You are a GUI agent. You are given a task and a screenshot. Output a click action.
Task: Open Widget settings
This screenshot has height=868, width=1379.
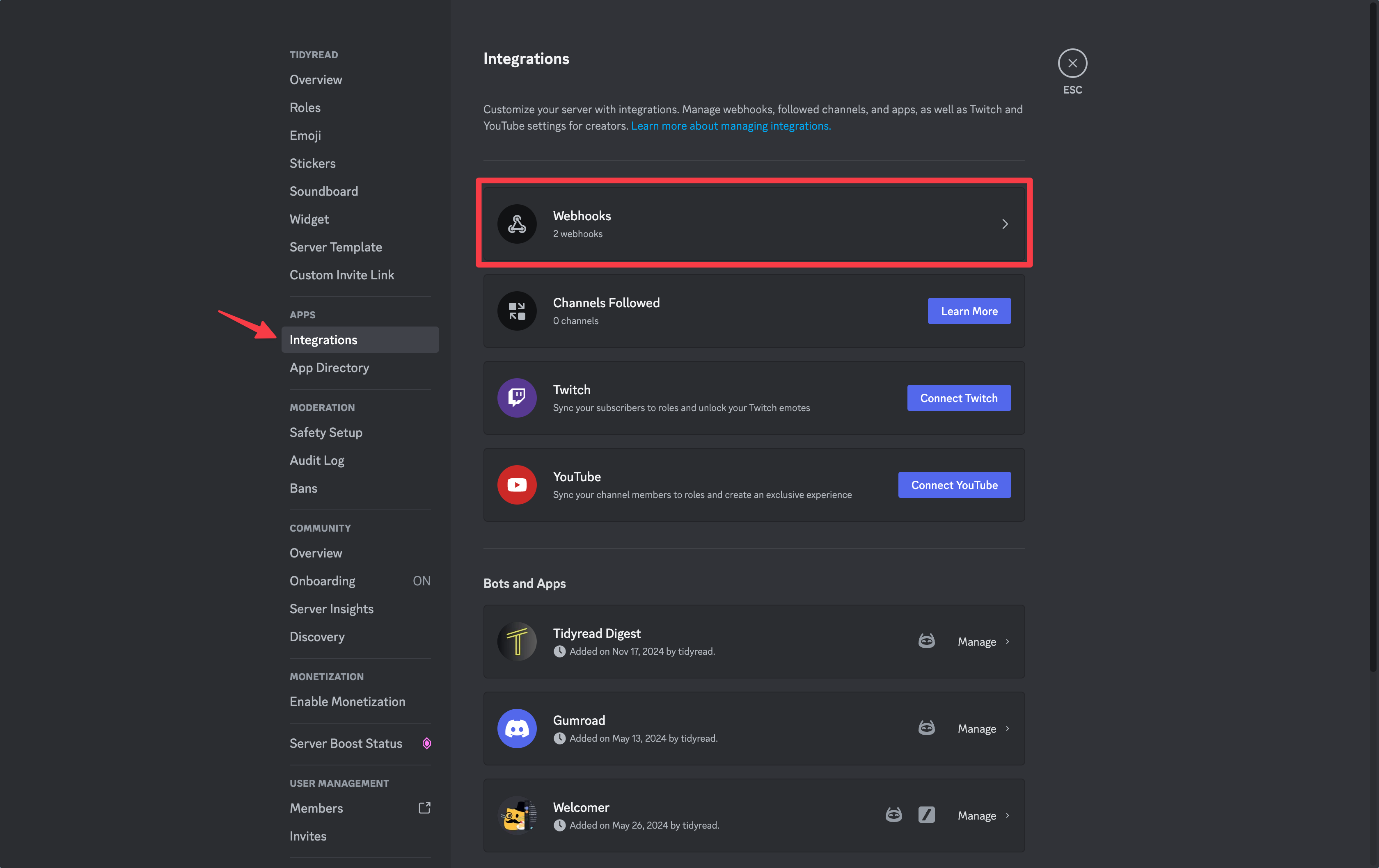(360, 219)
